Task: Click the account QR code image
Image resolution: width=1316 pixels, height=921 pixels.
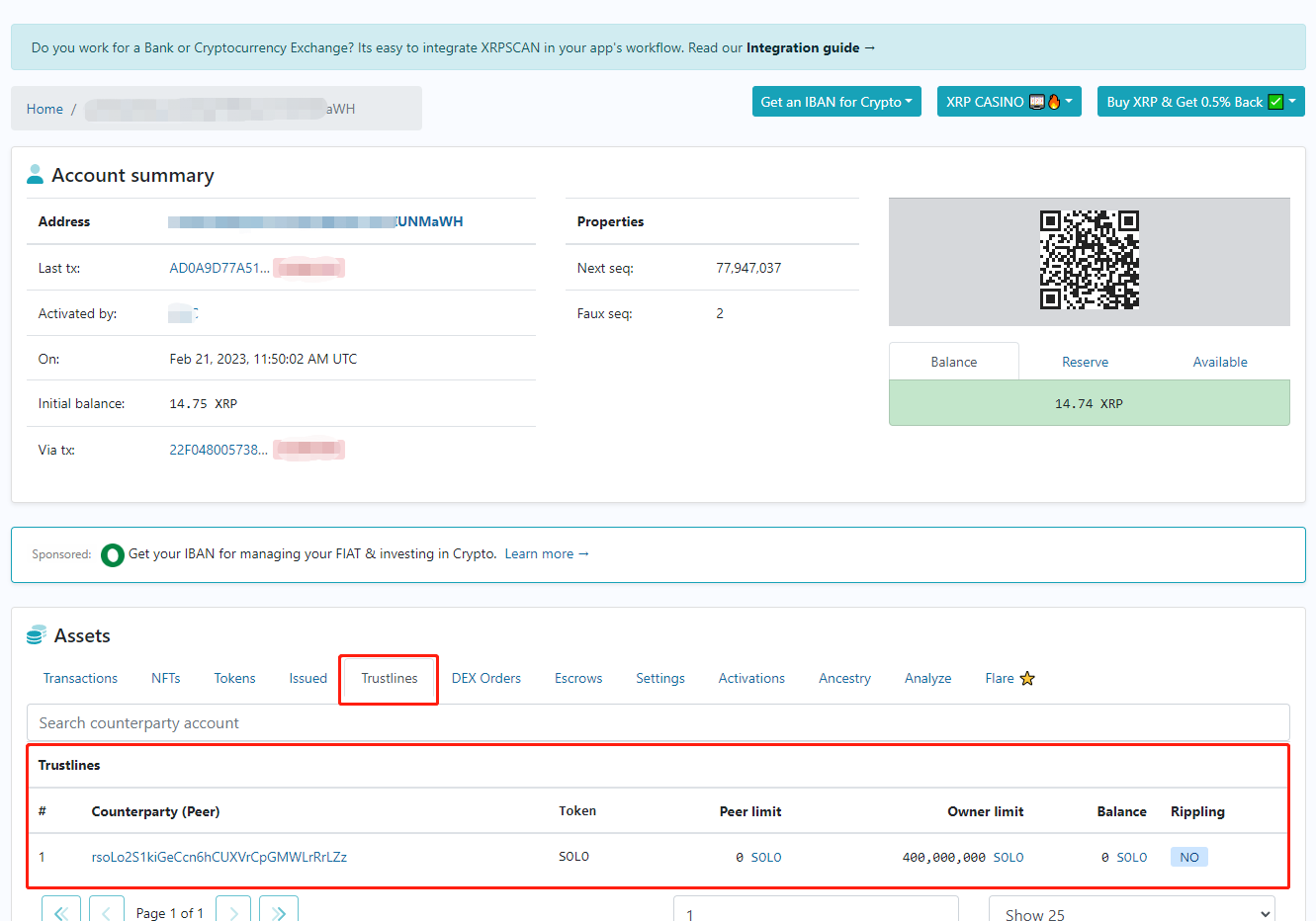Action: point(1089,260)
